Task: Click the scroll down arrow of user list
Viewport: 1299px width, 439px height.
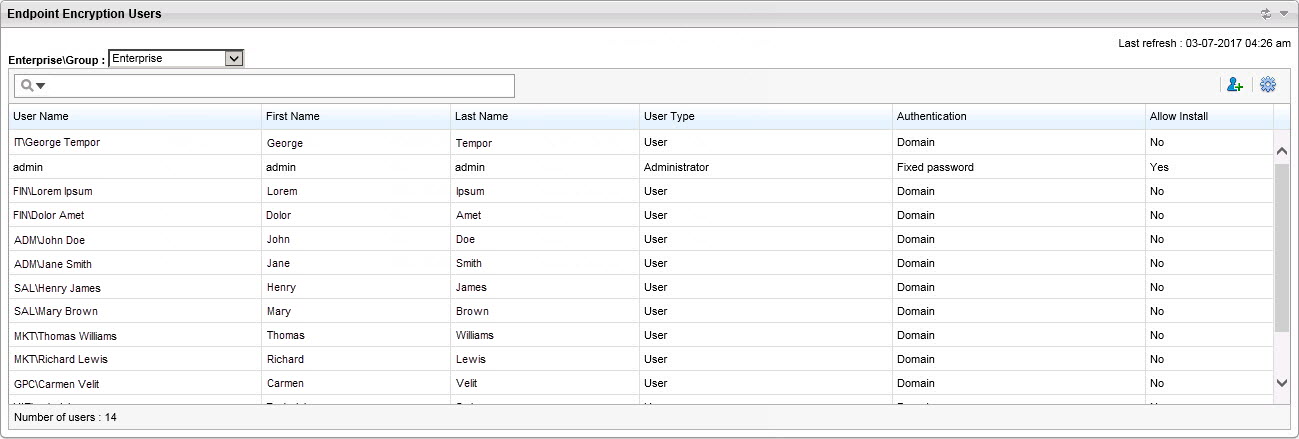Action: 1282,382
